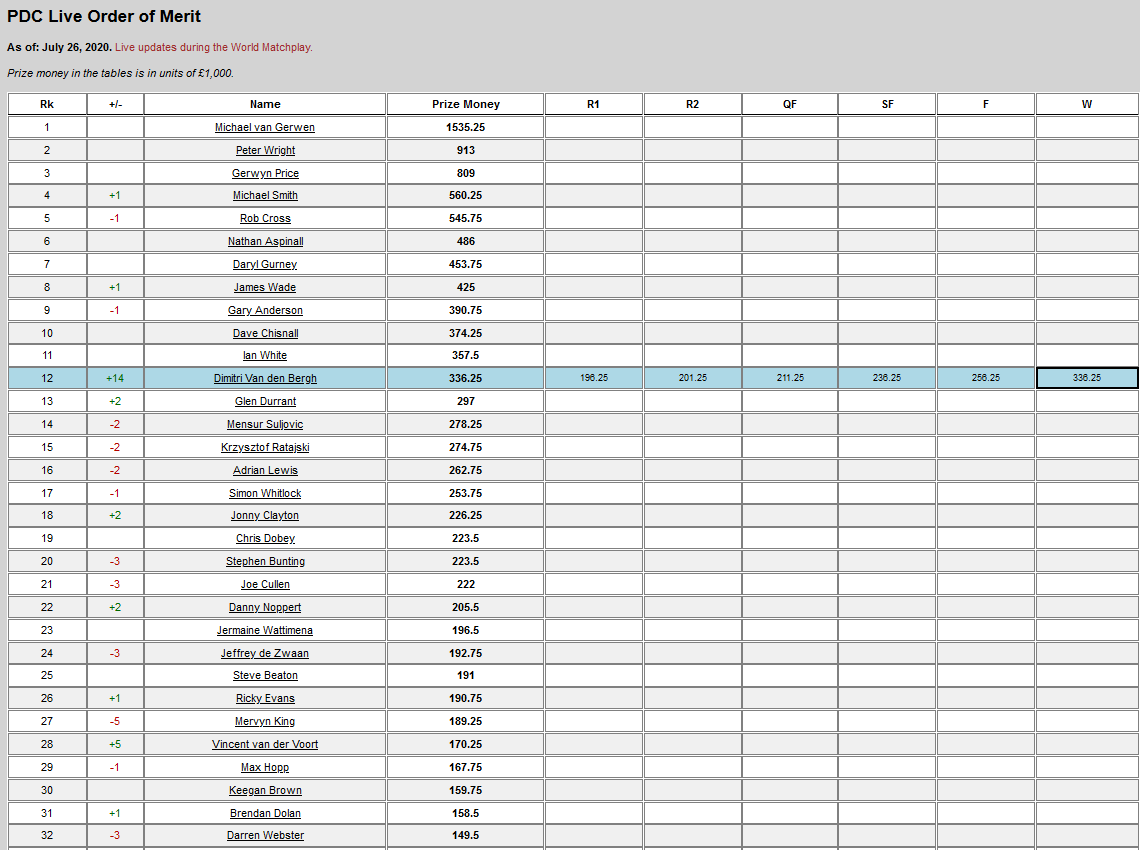The width and height of the screenshot is (1140, 850).
Task: Follow the Simon Whitlock link
Action: (x=265, y=493)
